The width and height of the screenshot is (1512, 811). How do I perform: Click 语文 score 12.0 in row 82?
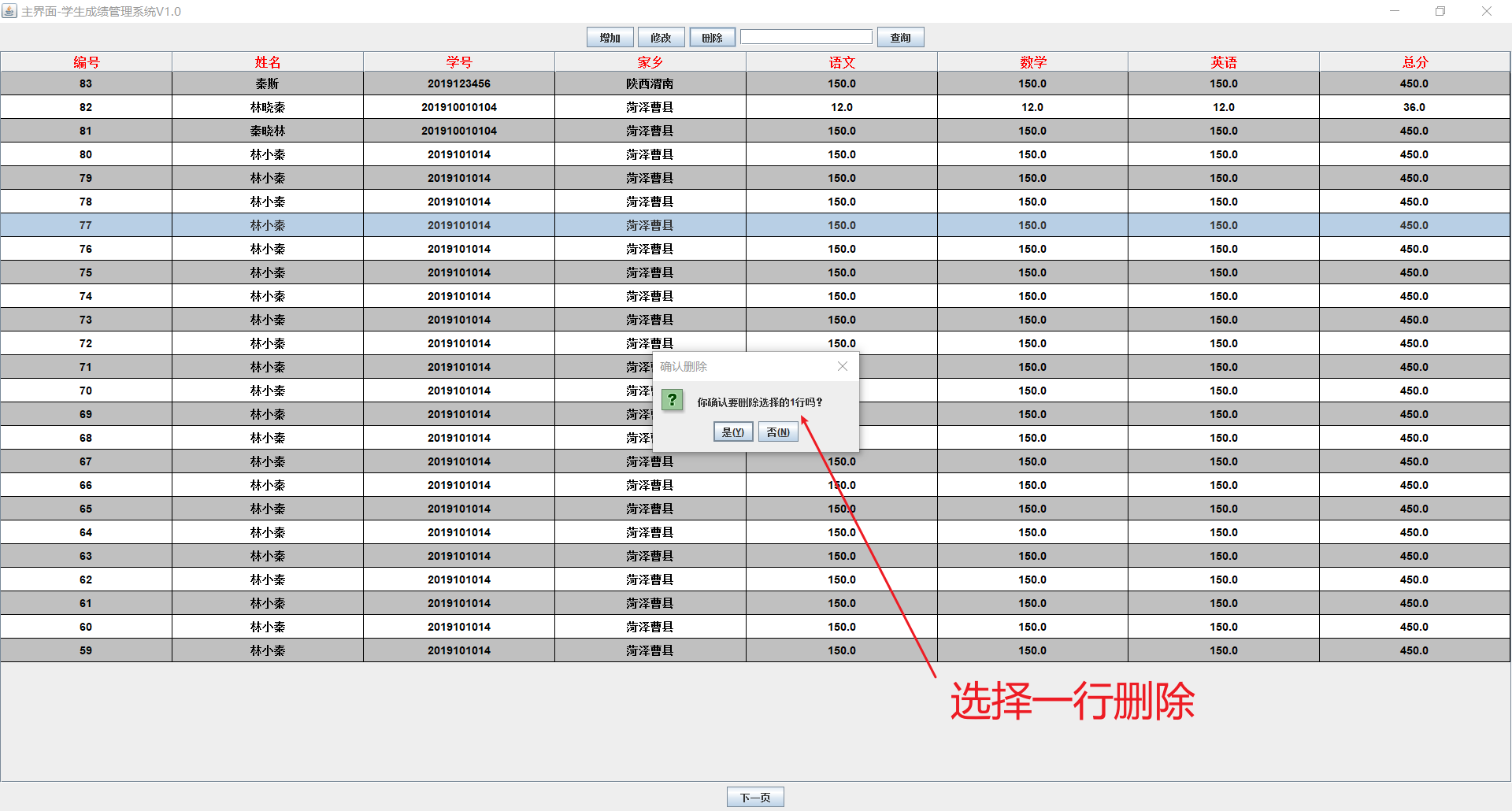(842, 107)
